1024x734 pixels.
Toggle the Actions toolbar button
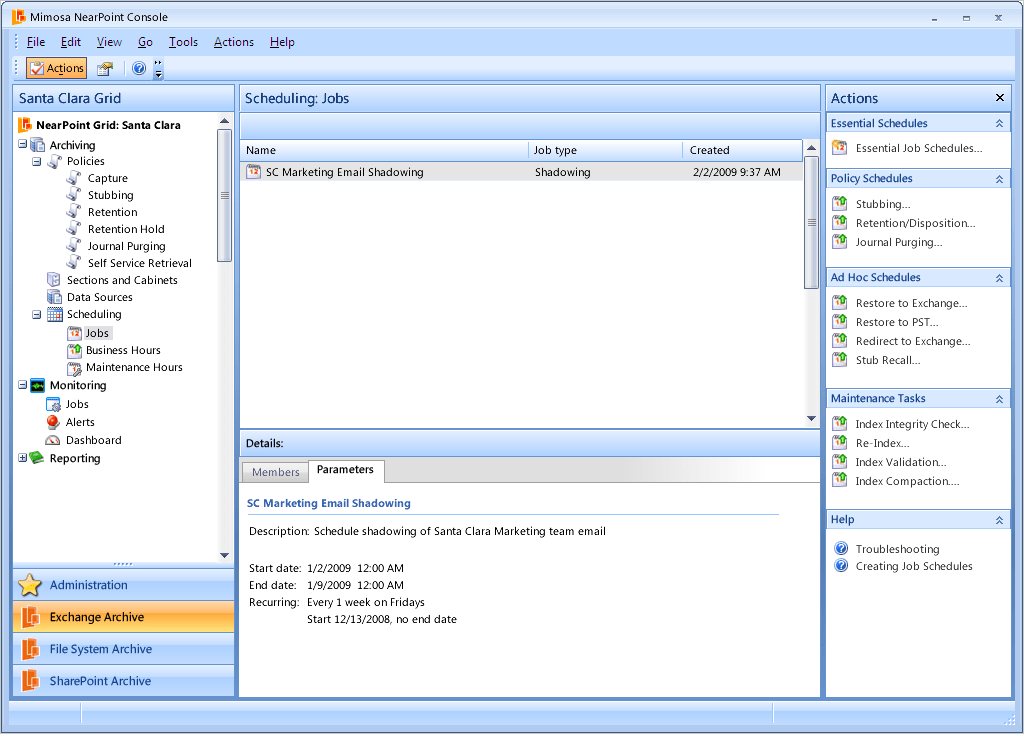pos(56,68)
